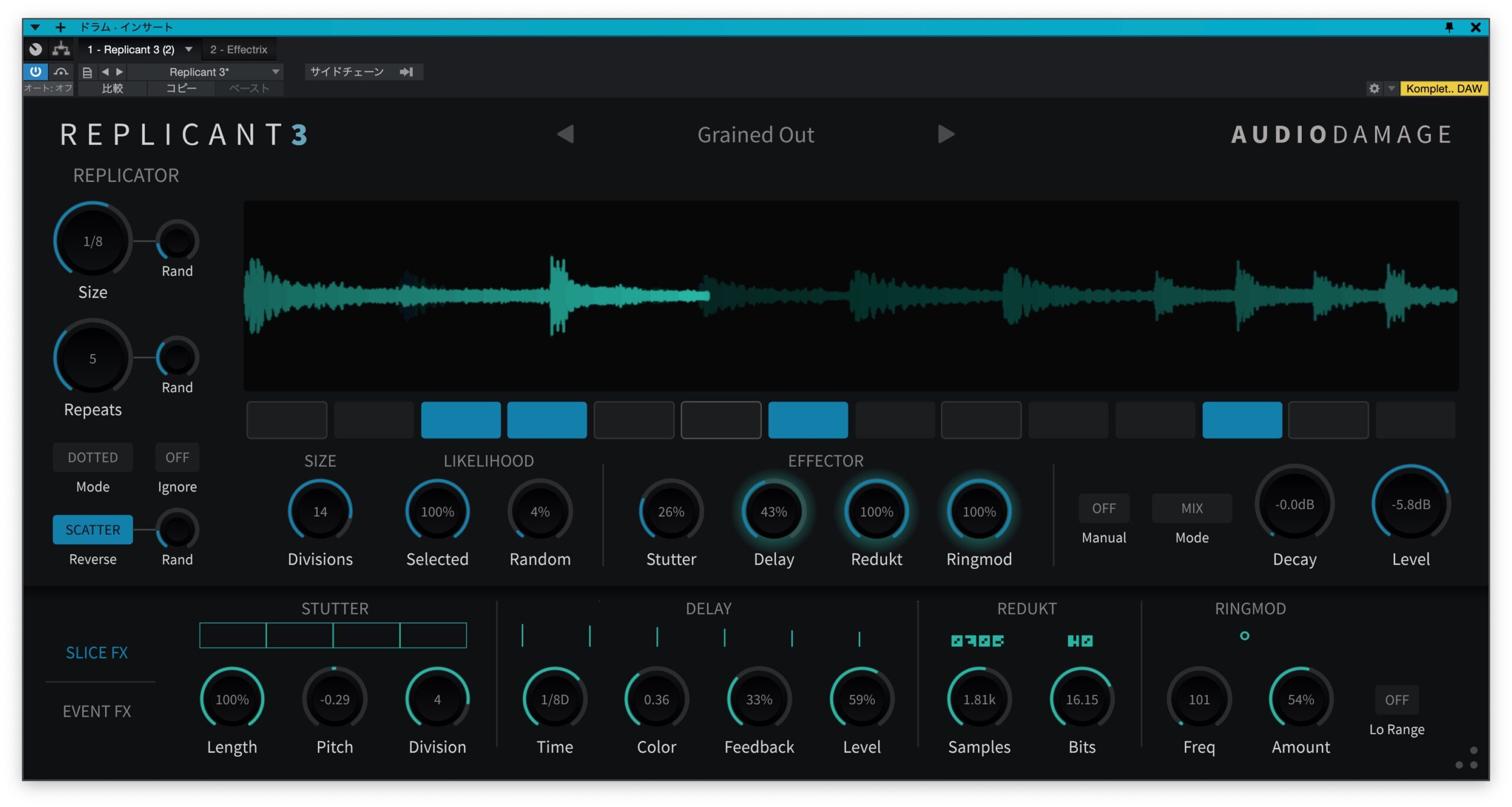Switch to the EVENT FX tab

[x=98, y=711]
